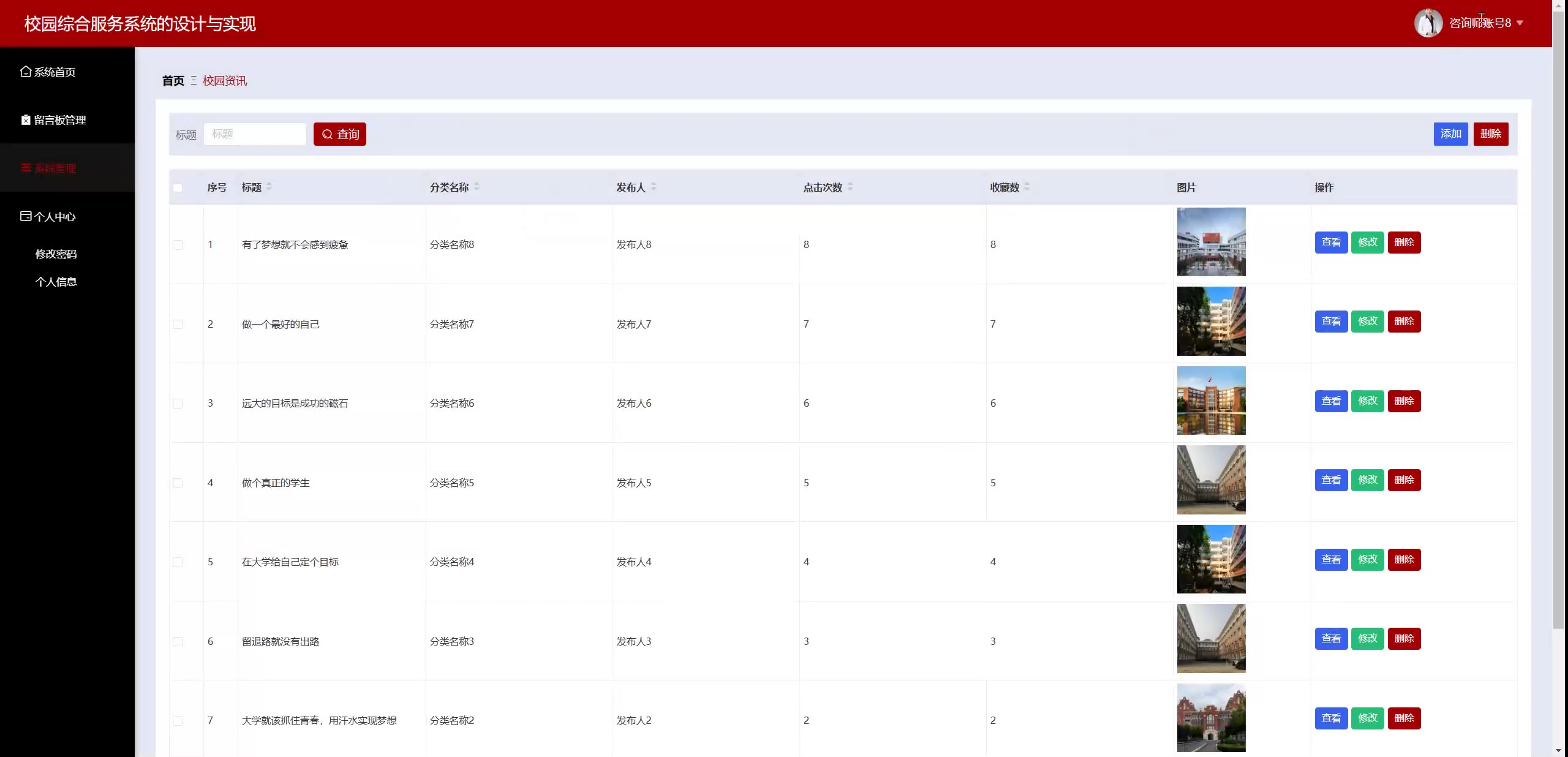Click the clipboard icon for 留言板管理
The height and width of the screenshot is (757, 1568).
click(26, 120)
